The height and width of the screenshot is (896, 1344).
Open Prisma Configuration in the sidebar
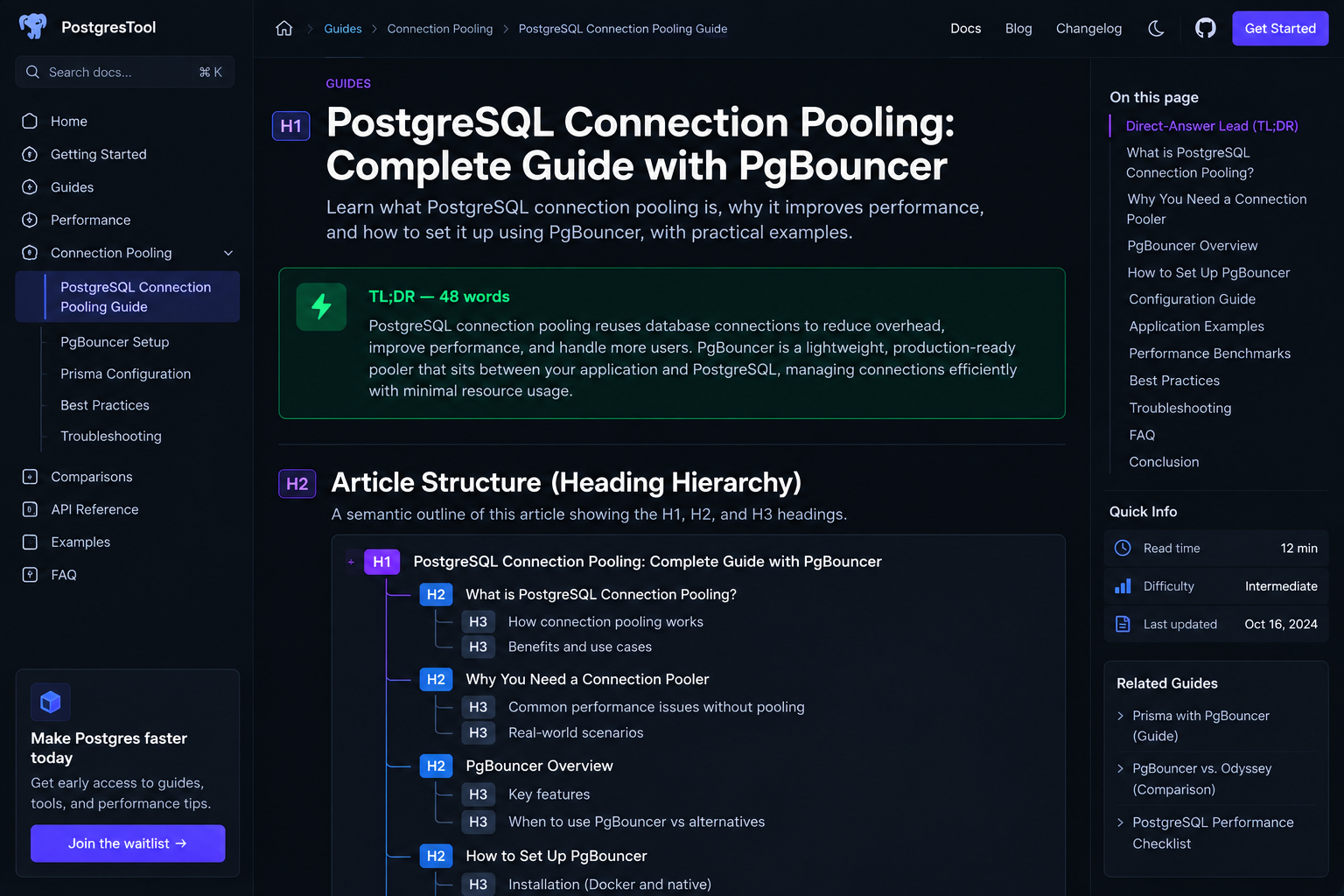click(x=125, y=374)
